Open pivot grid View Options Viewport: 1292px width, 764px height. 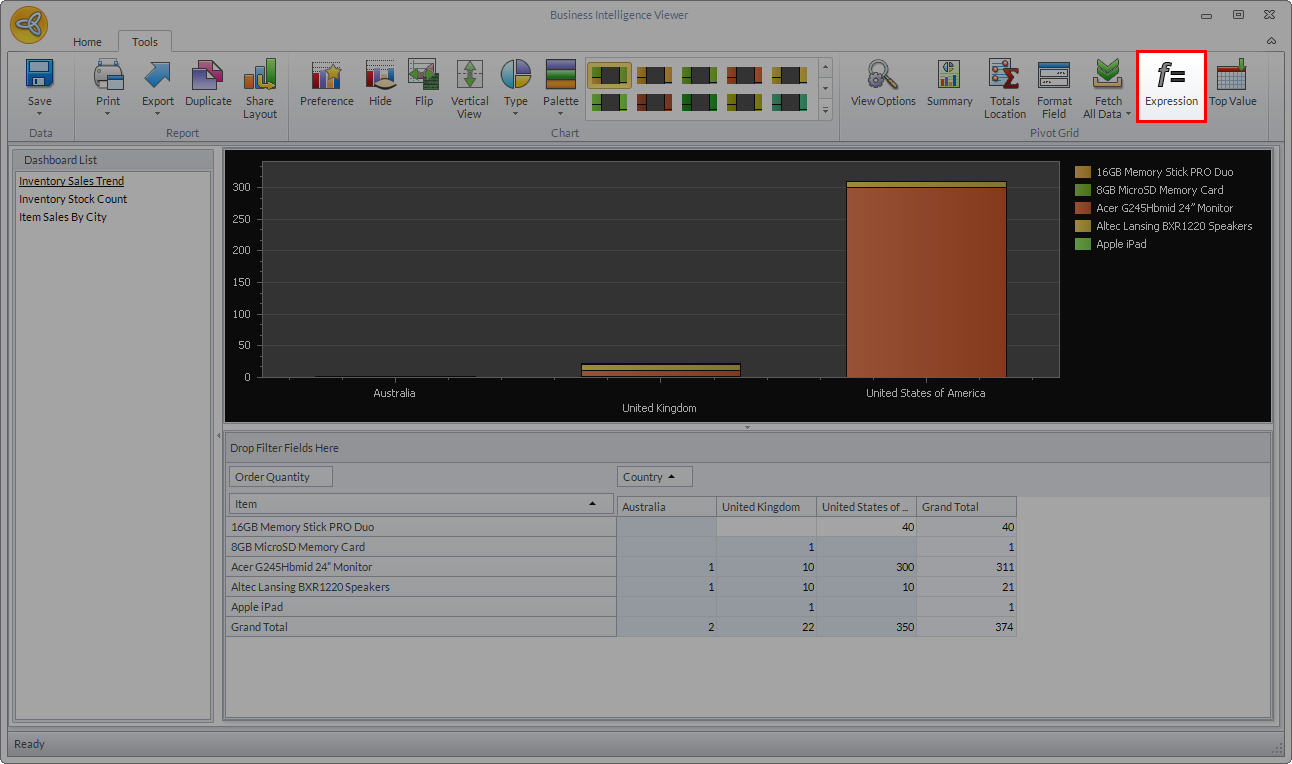pos(882,84)
